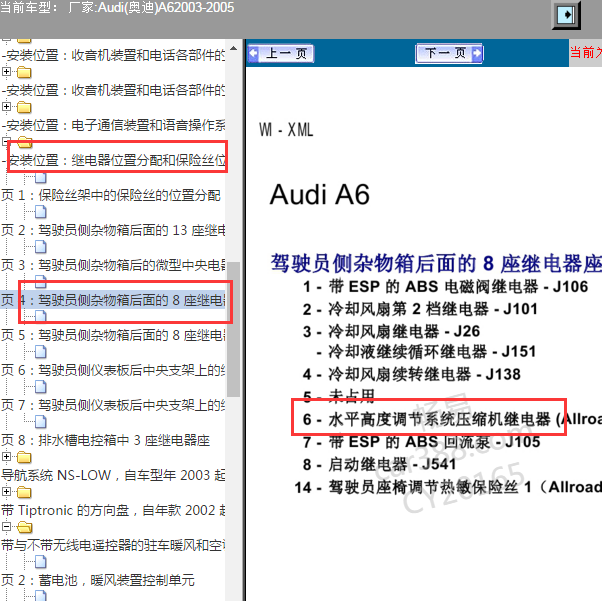602x601 pixels.
Task: Click document icon above 页 7 仪表板 entry
Action: click(41, 386)
